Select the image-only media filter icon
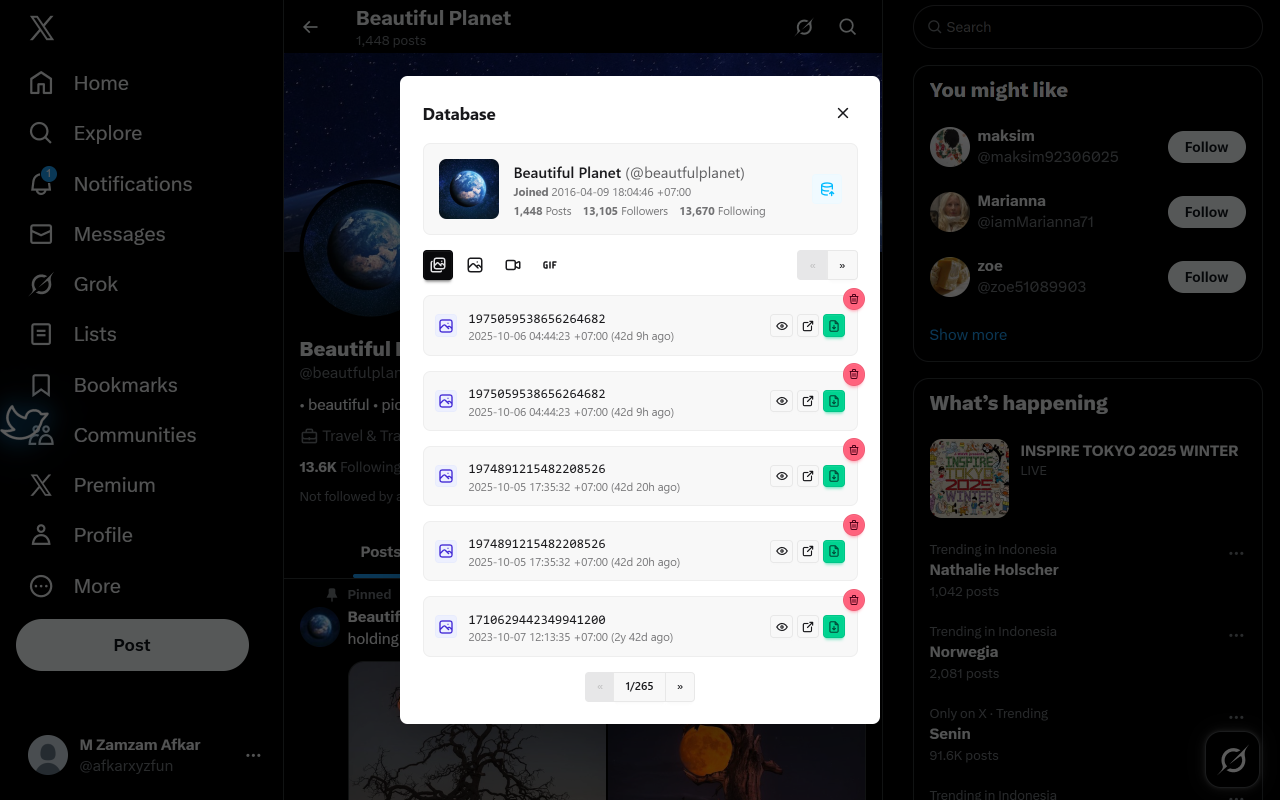 pos(475,264)
